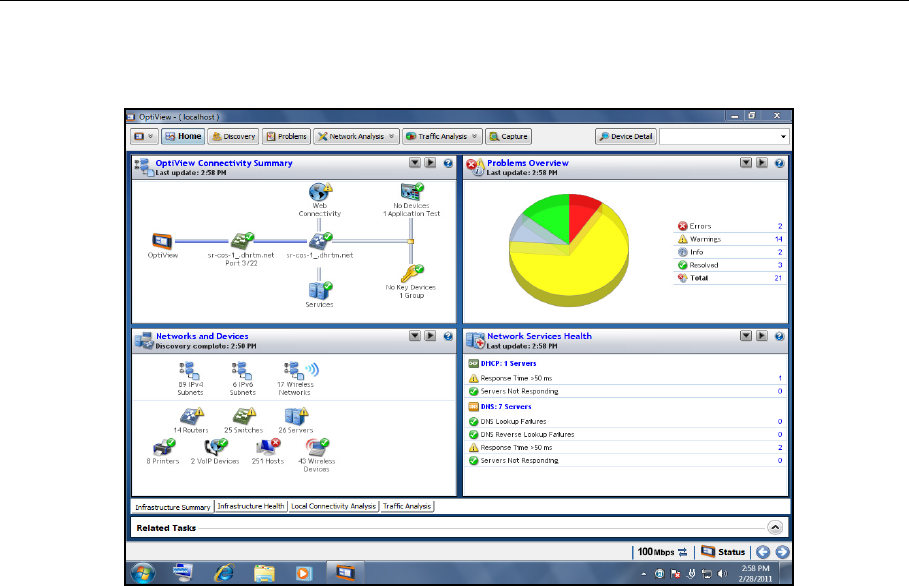Select the Application Test monitor icon
This screenshot has width=909, height=586.
pyautogui.click(x=412, y=192)
